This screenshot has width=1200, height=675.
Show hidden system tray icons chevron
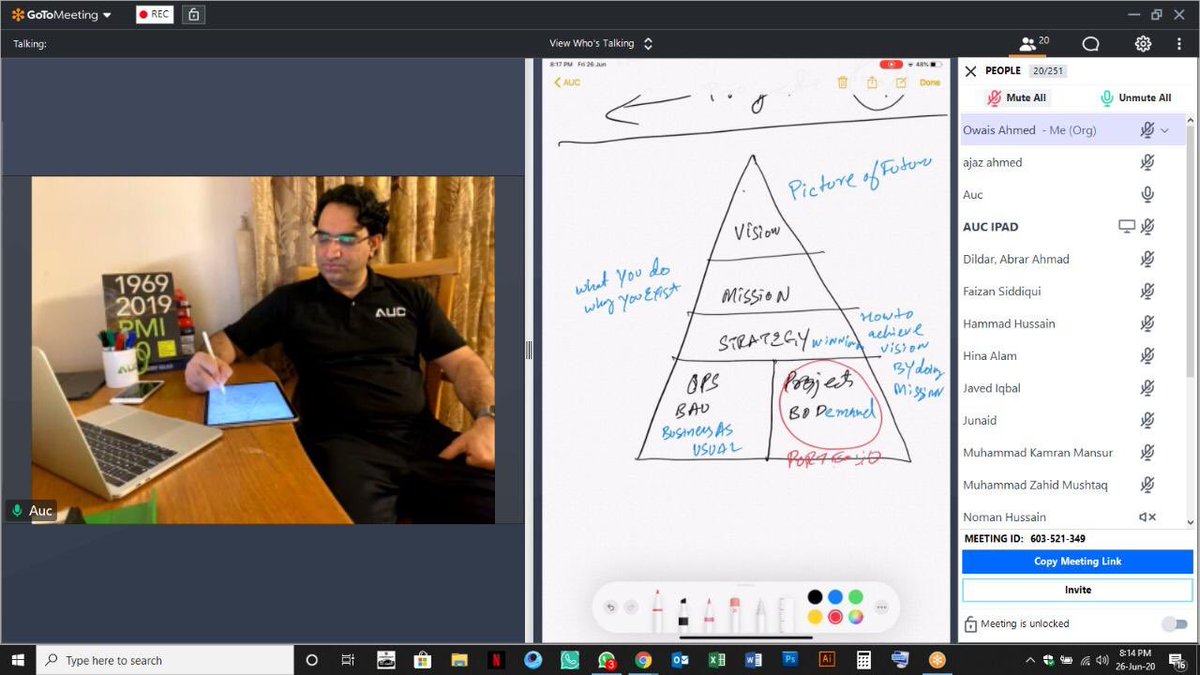click(1030, 660)
